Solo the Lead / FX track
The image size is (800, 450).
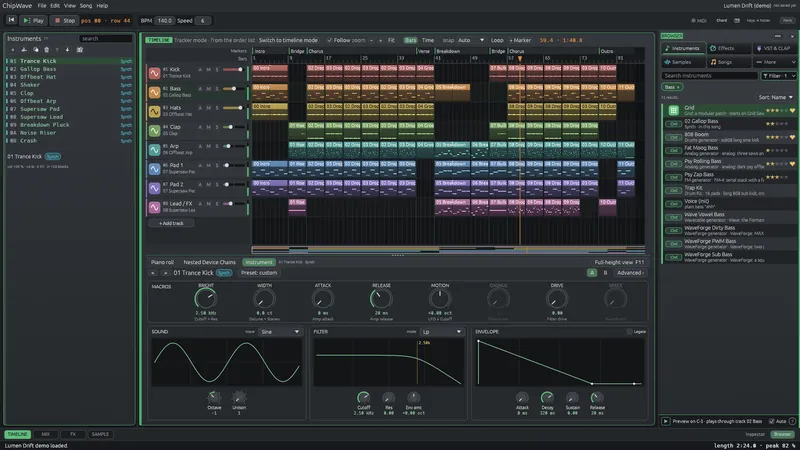tap(217, 204)
